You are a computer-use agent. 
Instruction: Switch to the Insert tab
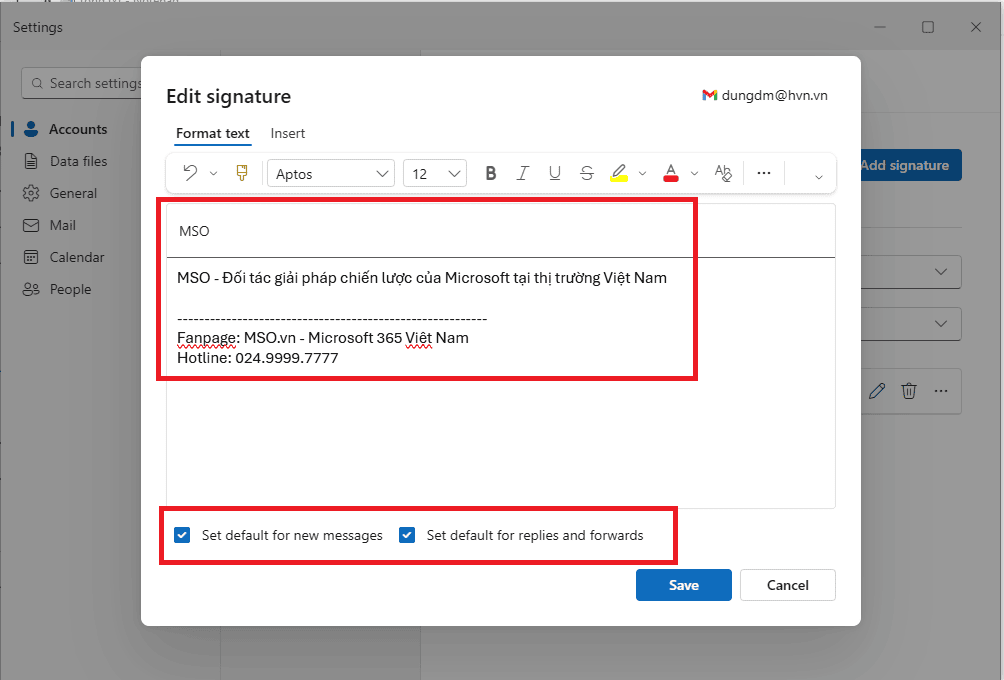[x=287, y=133]
